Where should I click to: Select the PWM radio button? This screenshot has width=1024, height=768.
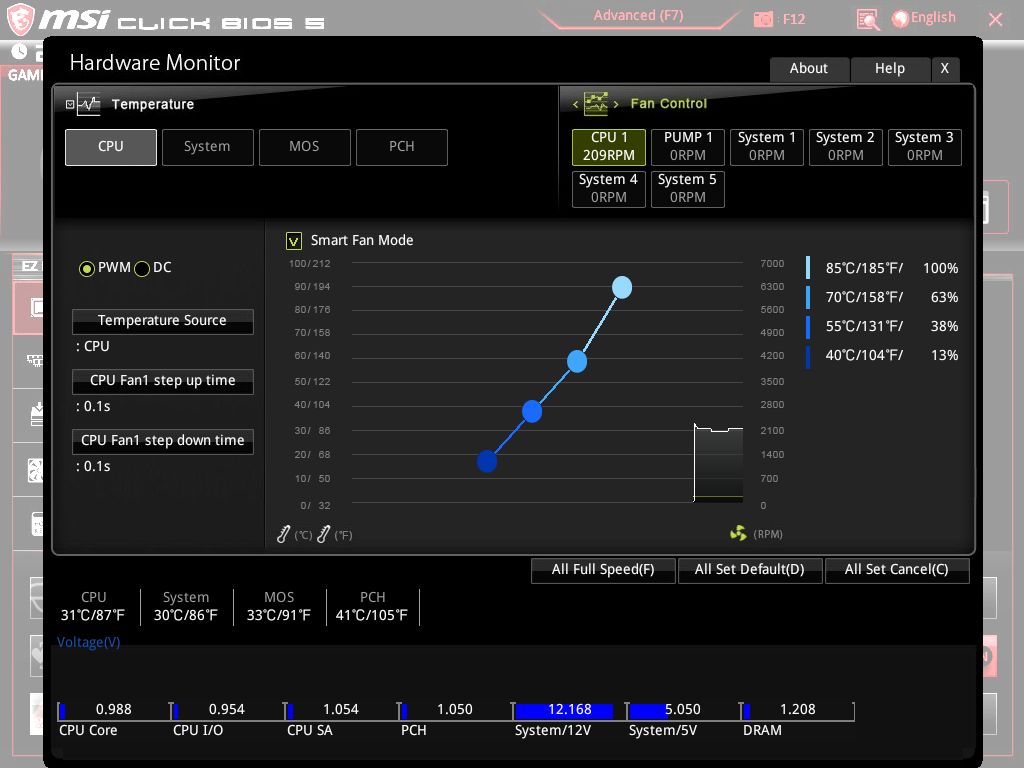[87, 268]
